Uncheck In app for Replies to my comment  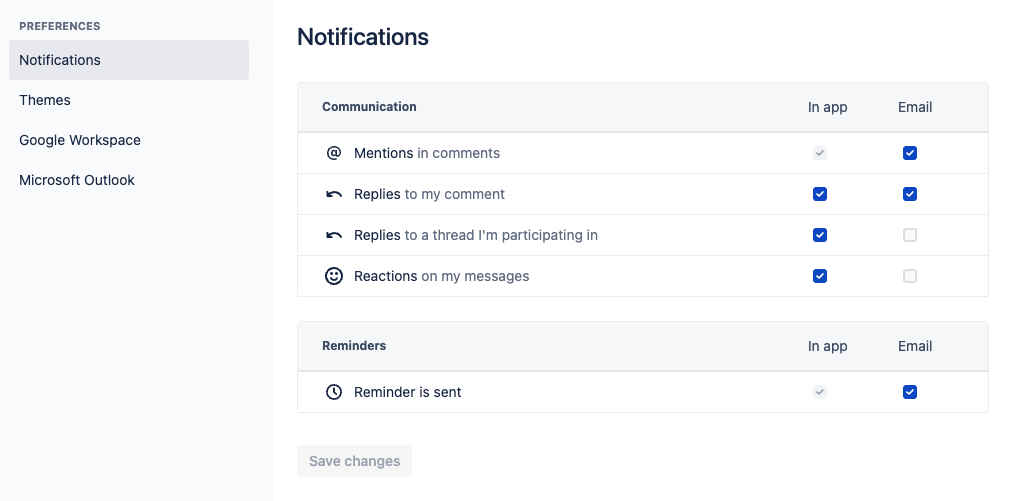(820, 194)
